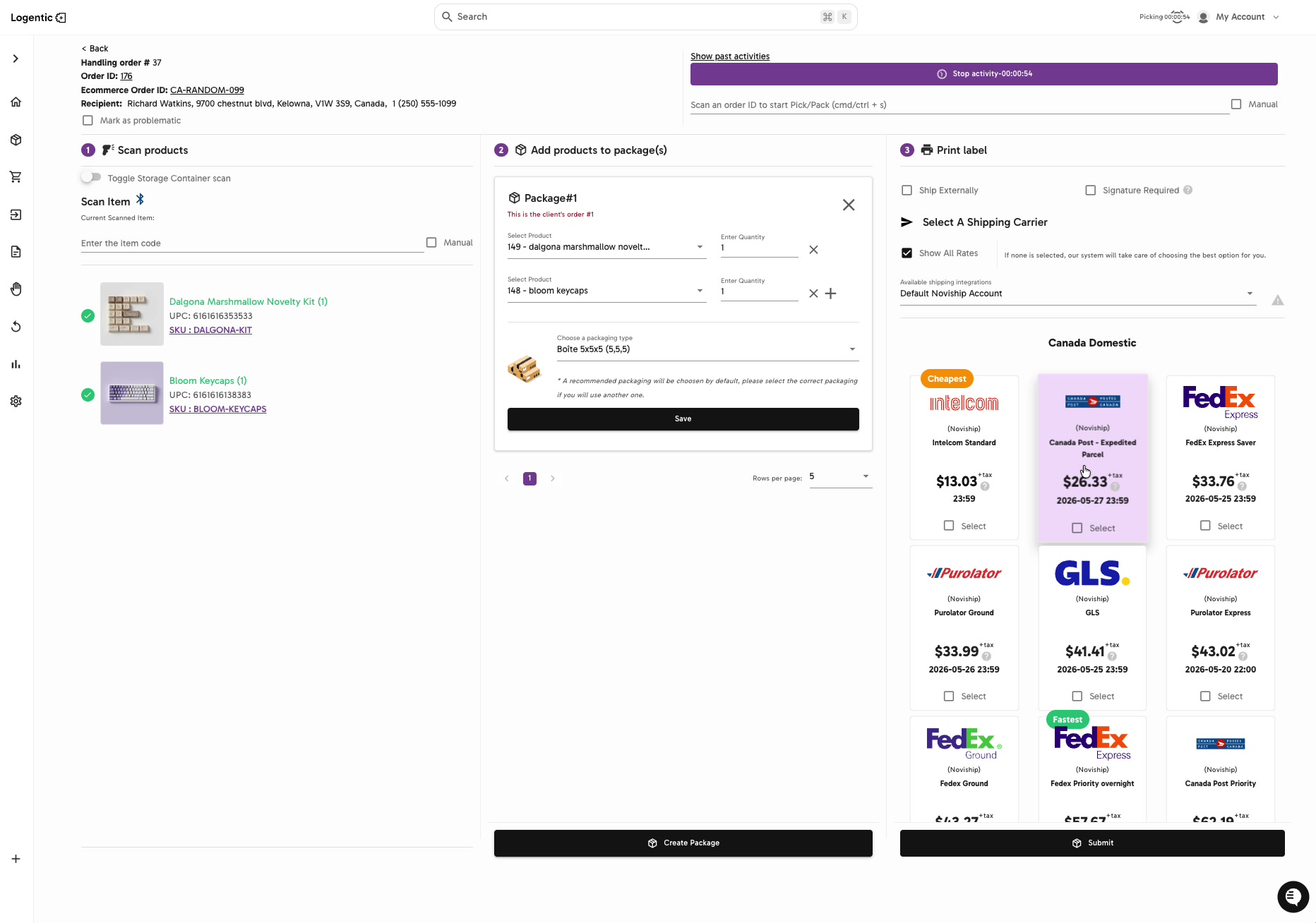This screenshot has width=1316, height=923.
Task: Click the Search field
Action: click(645, 17)
